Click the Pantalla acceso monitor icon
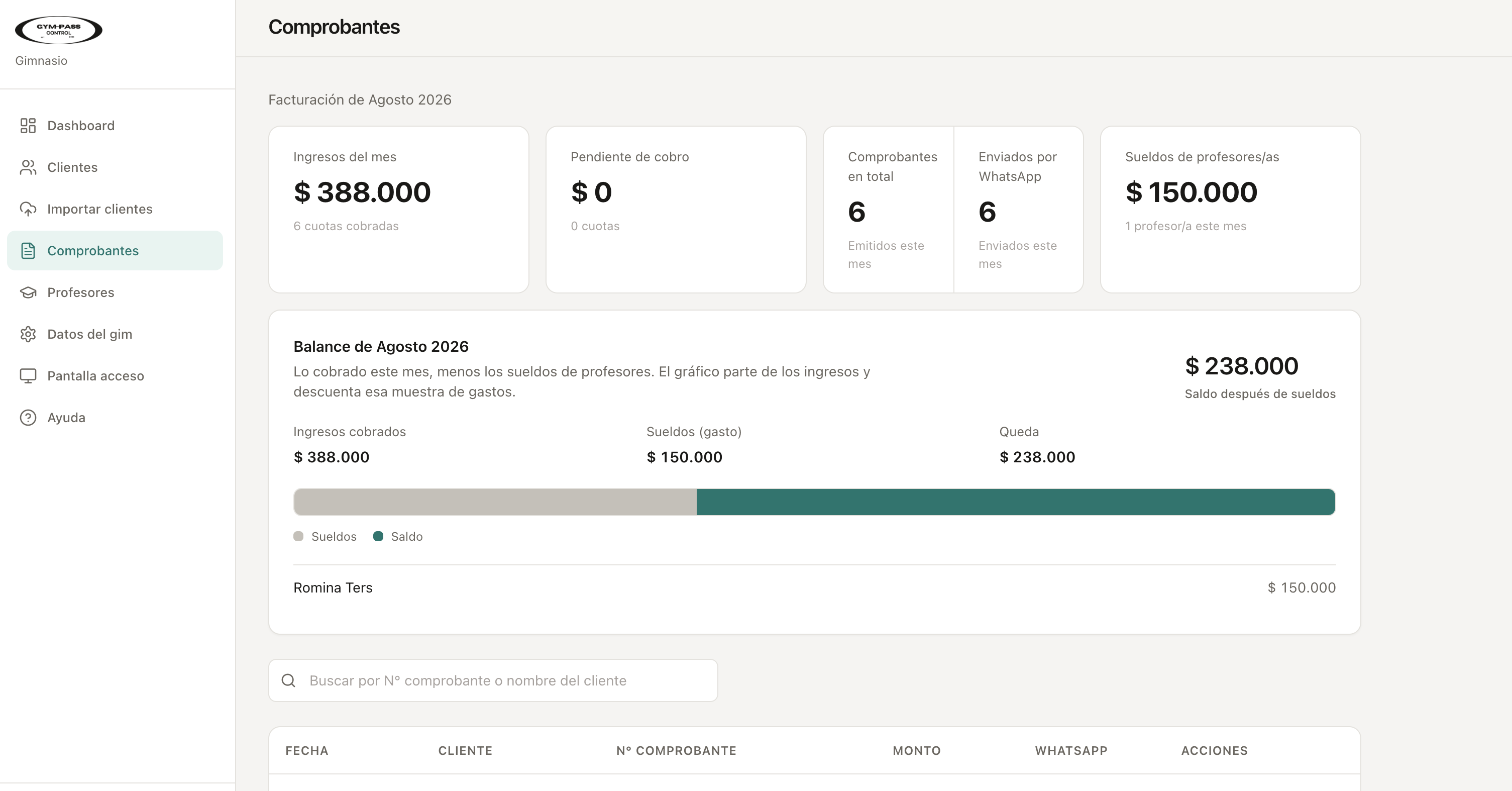This screenshot has height=791, width=1512. [28, 376]
